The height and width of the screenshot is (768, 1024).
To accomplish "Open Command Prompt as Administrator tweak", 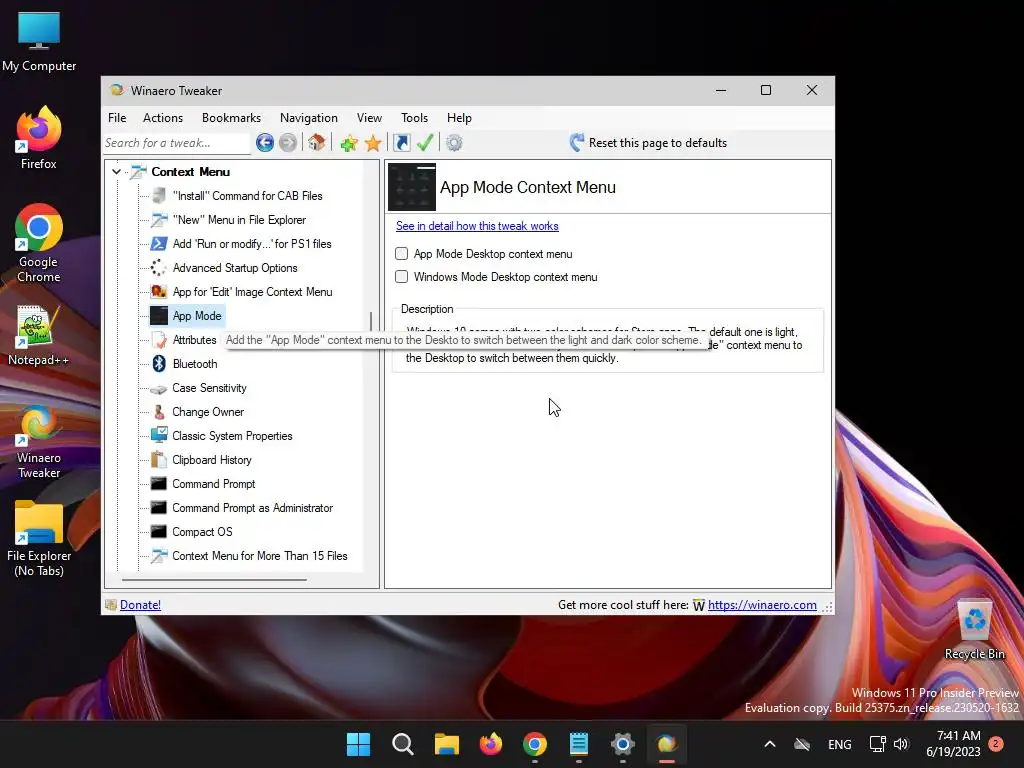I will tap(252, 508).
